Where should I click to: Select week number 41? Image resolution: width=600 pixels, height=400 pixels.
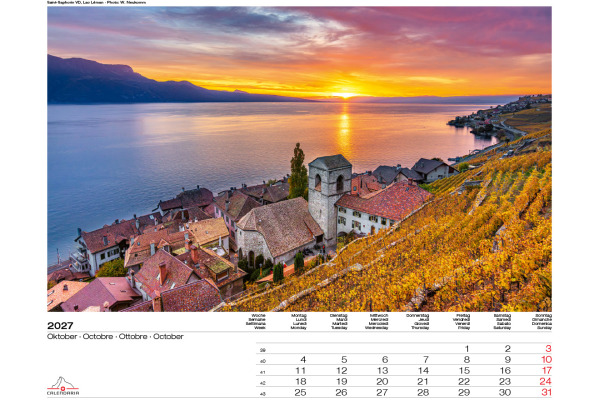point(263,372)
